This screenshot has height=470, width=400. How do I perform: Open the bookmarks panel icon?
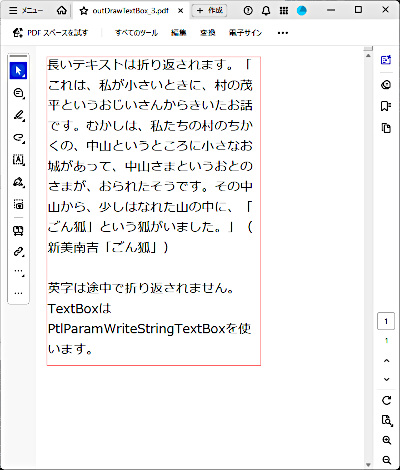pyautogui.click(x=386, y=106)
